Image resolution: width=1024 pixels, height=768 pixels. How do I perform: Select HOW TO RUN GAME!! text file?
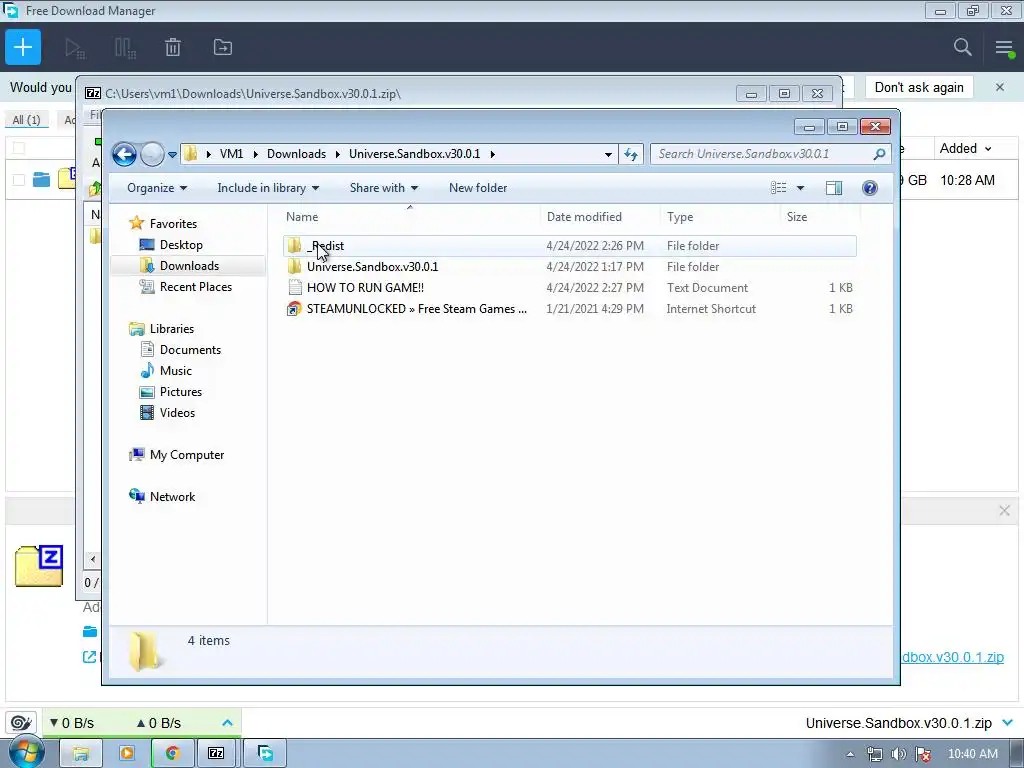click(569, 288)
